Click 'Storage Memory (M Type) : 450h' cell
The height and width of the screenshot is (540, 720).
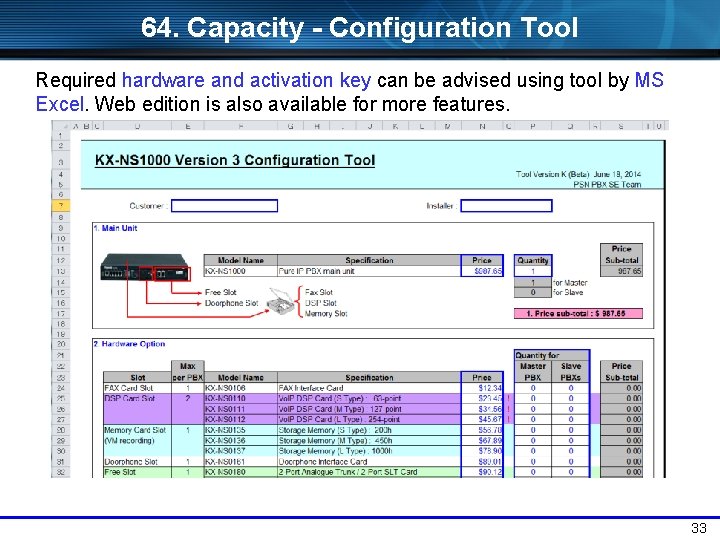(369, 441)
